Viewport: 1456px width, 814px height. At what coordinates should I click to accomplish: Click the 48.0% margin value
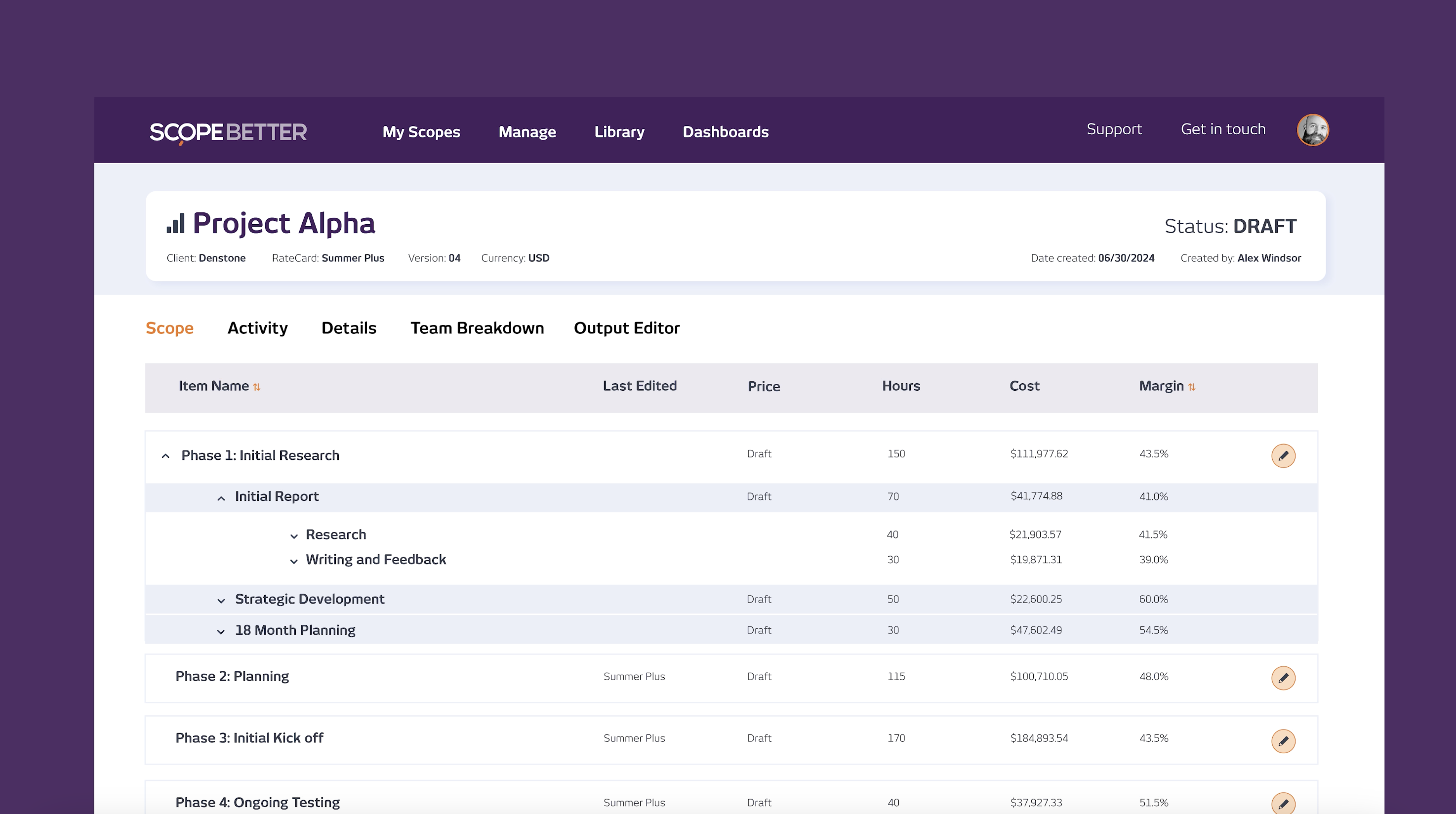(1153, 676)
